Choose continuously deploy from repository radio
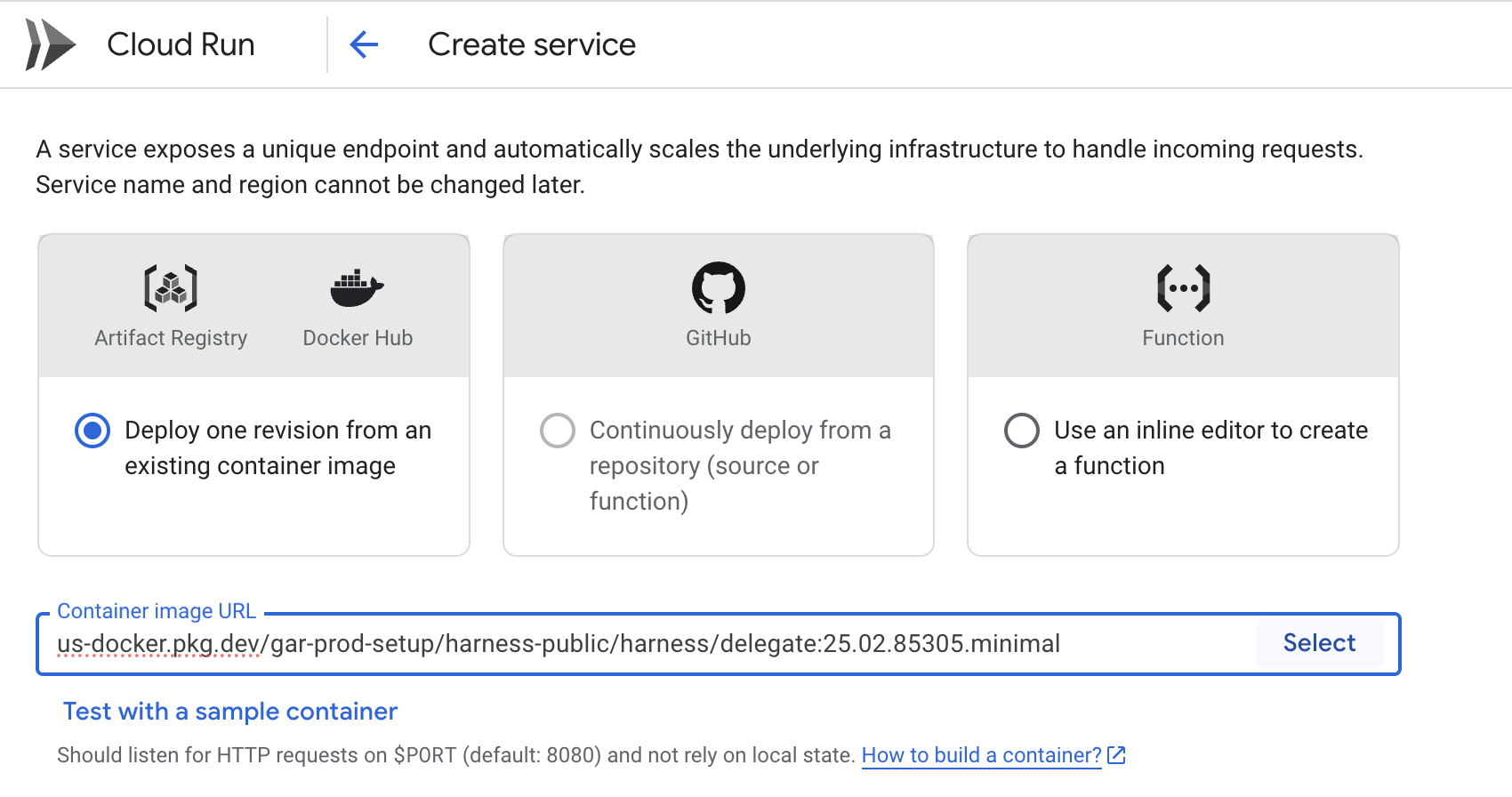The width and height of the screenshot is (1512, 797). 558,431
